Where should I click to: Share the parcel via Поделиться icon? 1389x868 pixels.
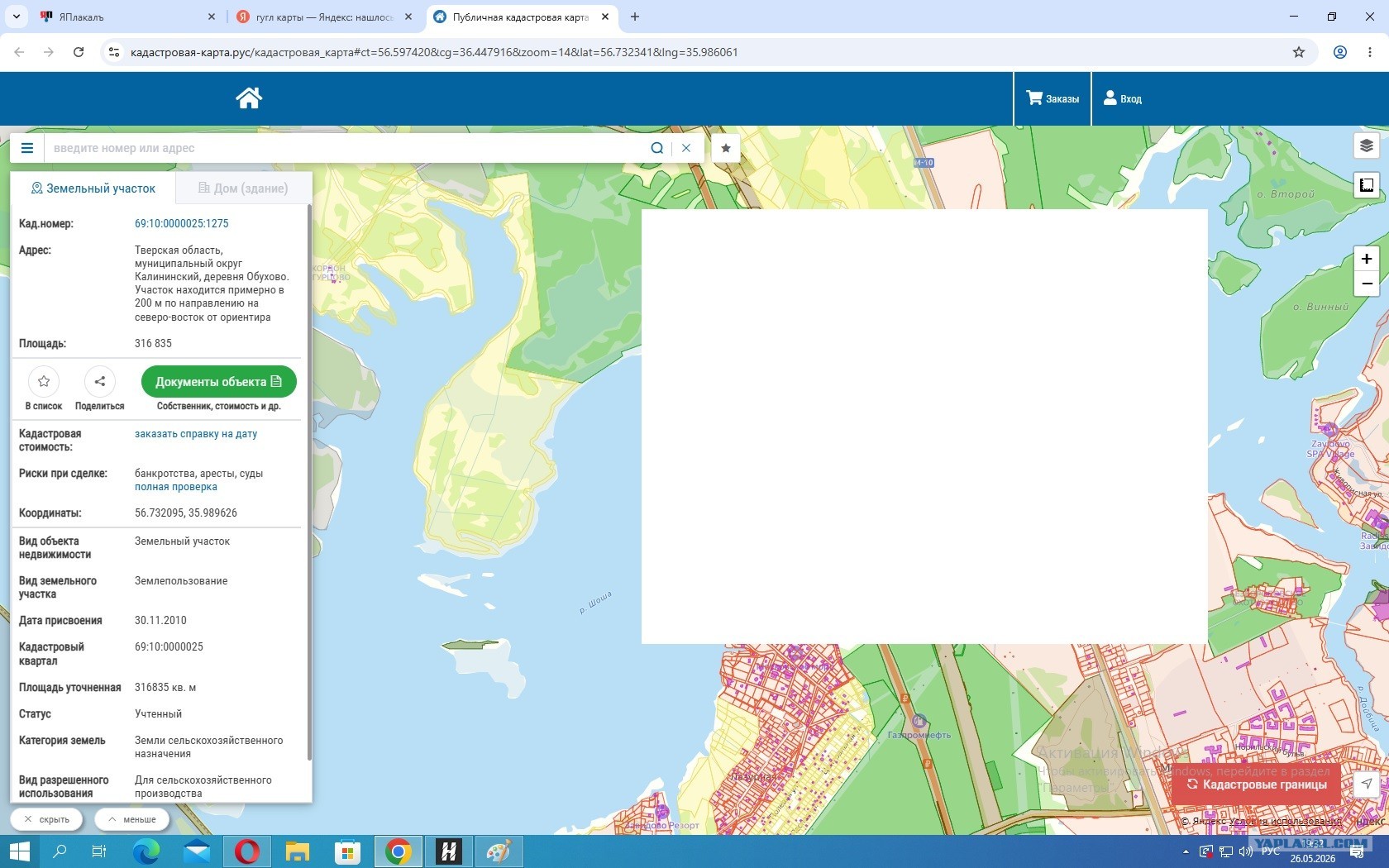(100, 381)
